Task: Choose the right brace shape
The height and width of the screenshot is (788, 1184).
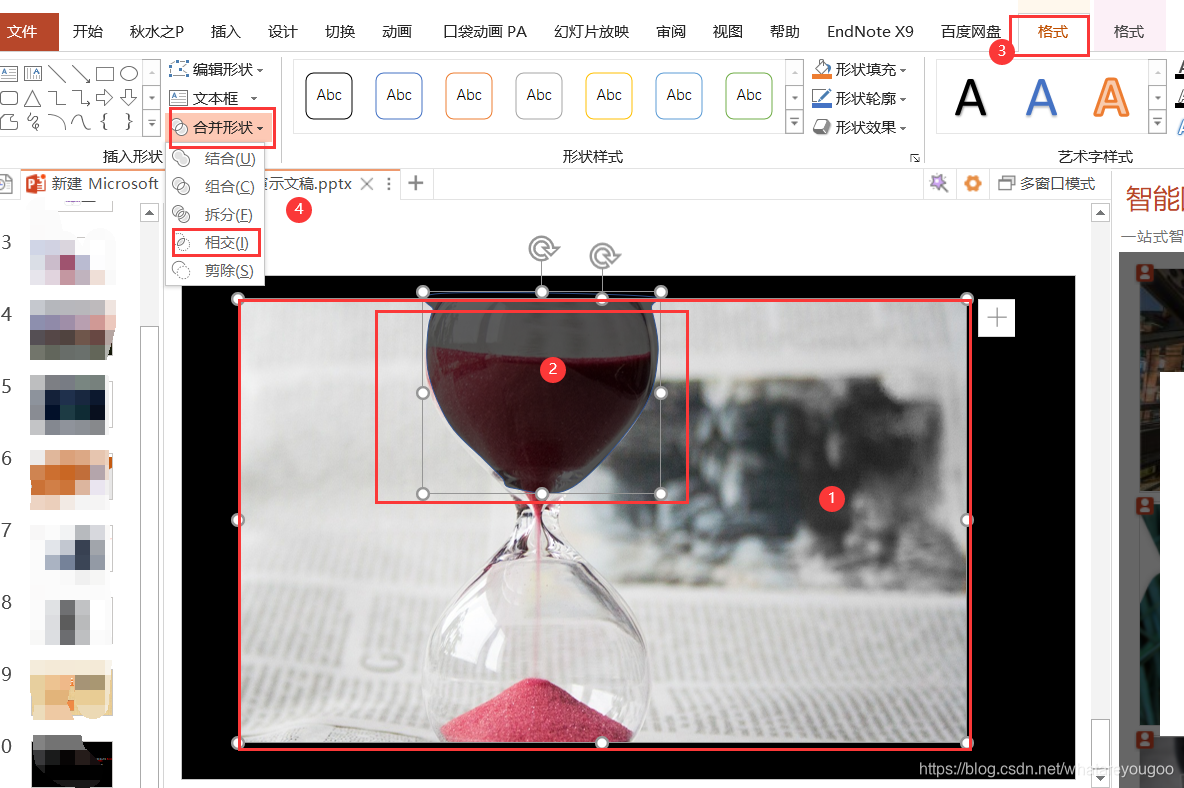Action: click(129, 121)
